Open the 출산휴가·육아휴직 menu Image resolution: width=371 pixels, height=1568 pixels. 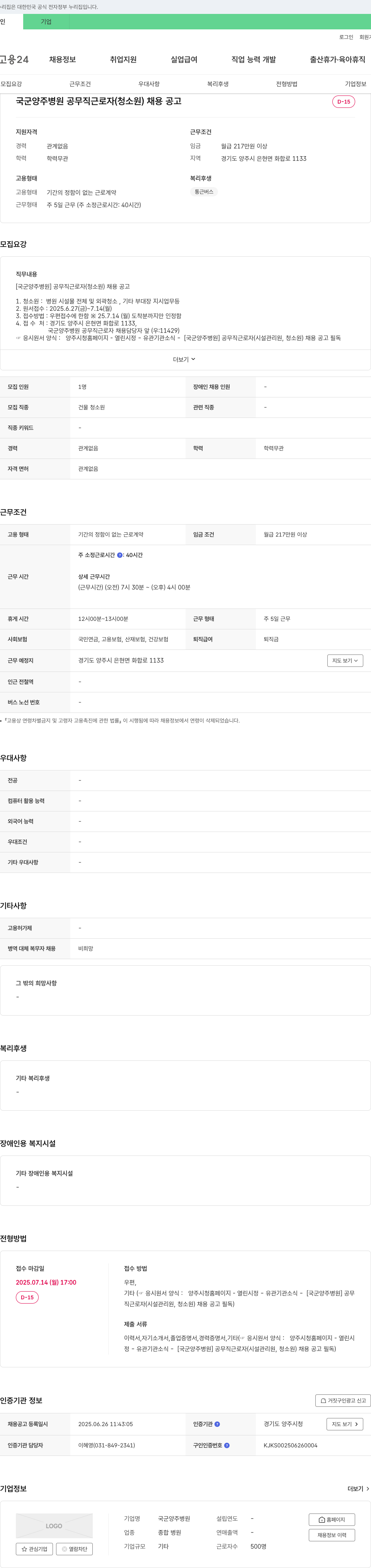pos(337,59)
